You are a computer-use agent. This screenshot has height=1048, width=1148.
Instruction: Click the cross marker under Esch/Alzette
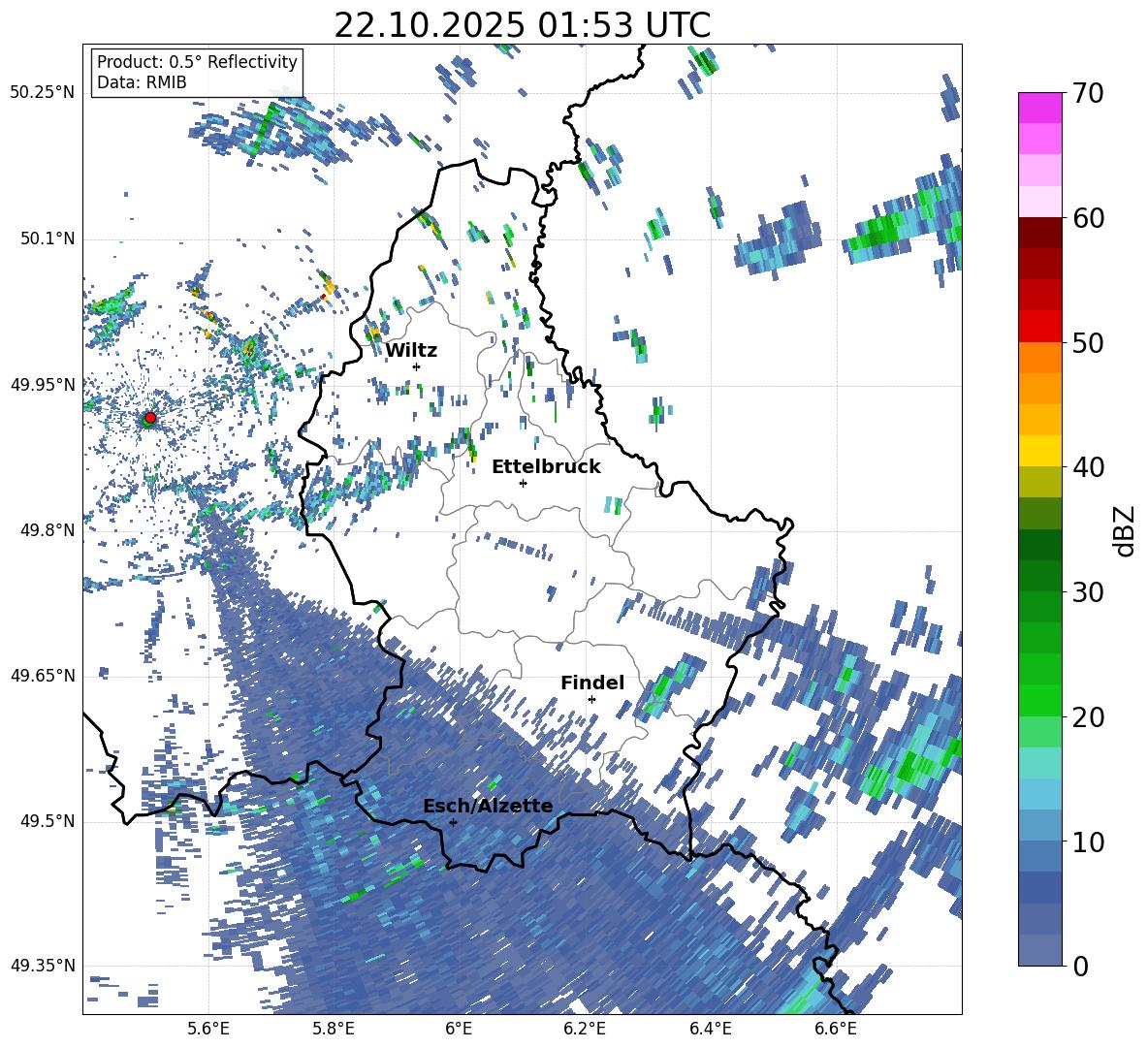pos(453,822)
